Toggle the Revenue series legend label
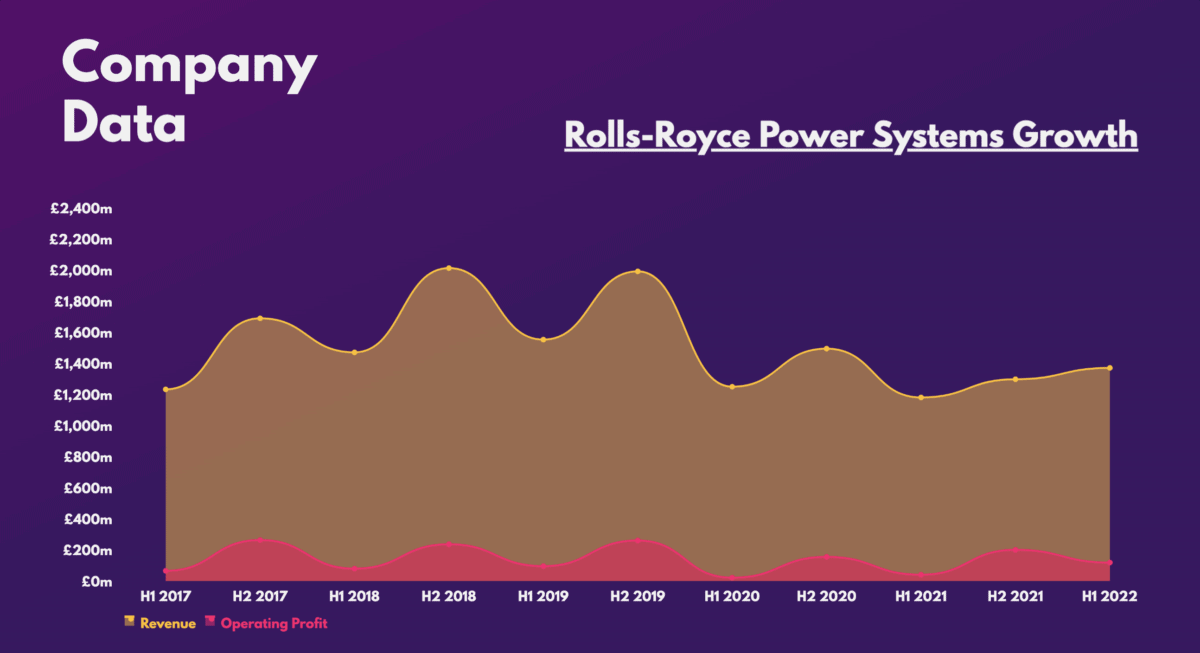This screenshot has height=653, width=1200. (167, 623)
